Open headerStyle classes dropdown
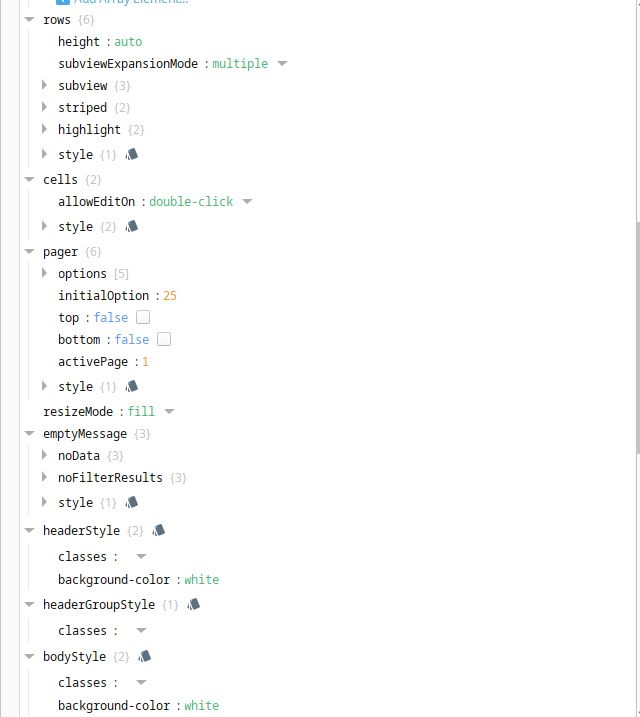This screenshot has height=717, width=640. [141, 556]
